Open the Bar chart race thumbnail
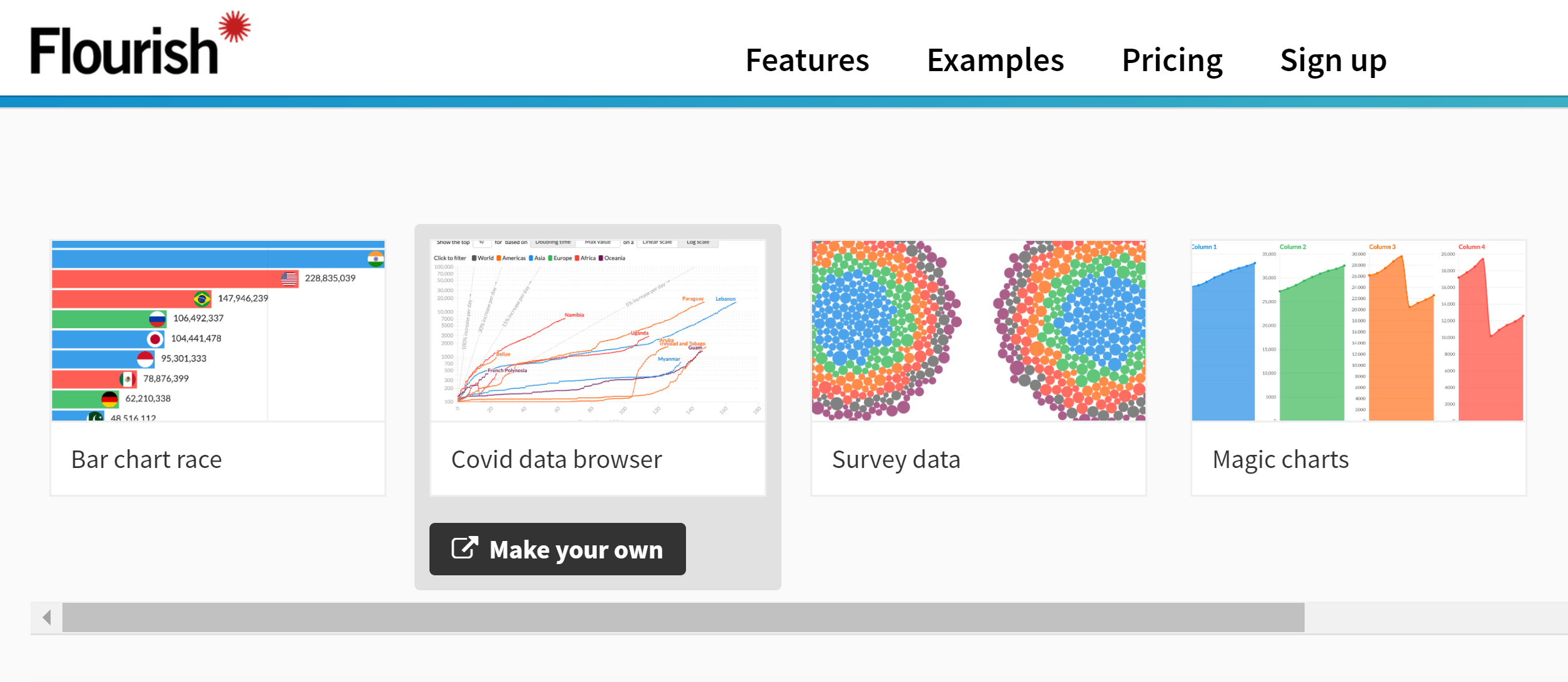The height and width of the screenshot is (682, 1568). pyautogui.click(x=218, y=330)
